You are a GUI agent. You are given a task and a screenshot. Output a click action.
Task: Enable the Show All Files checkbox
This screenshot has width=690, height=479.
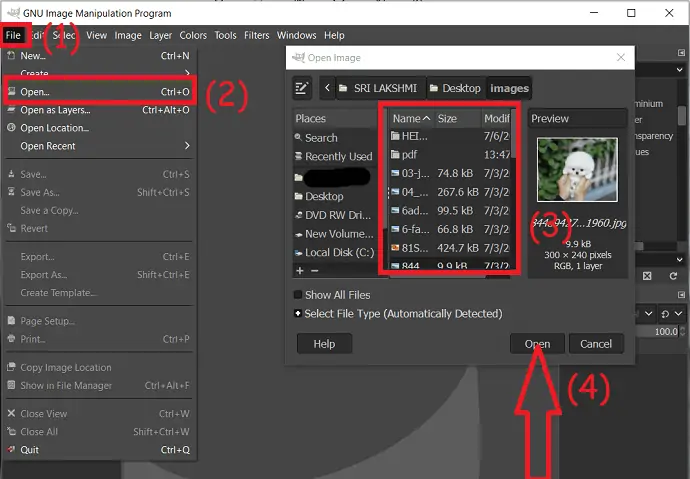click(x=298, y=295)
